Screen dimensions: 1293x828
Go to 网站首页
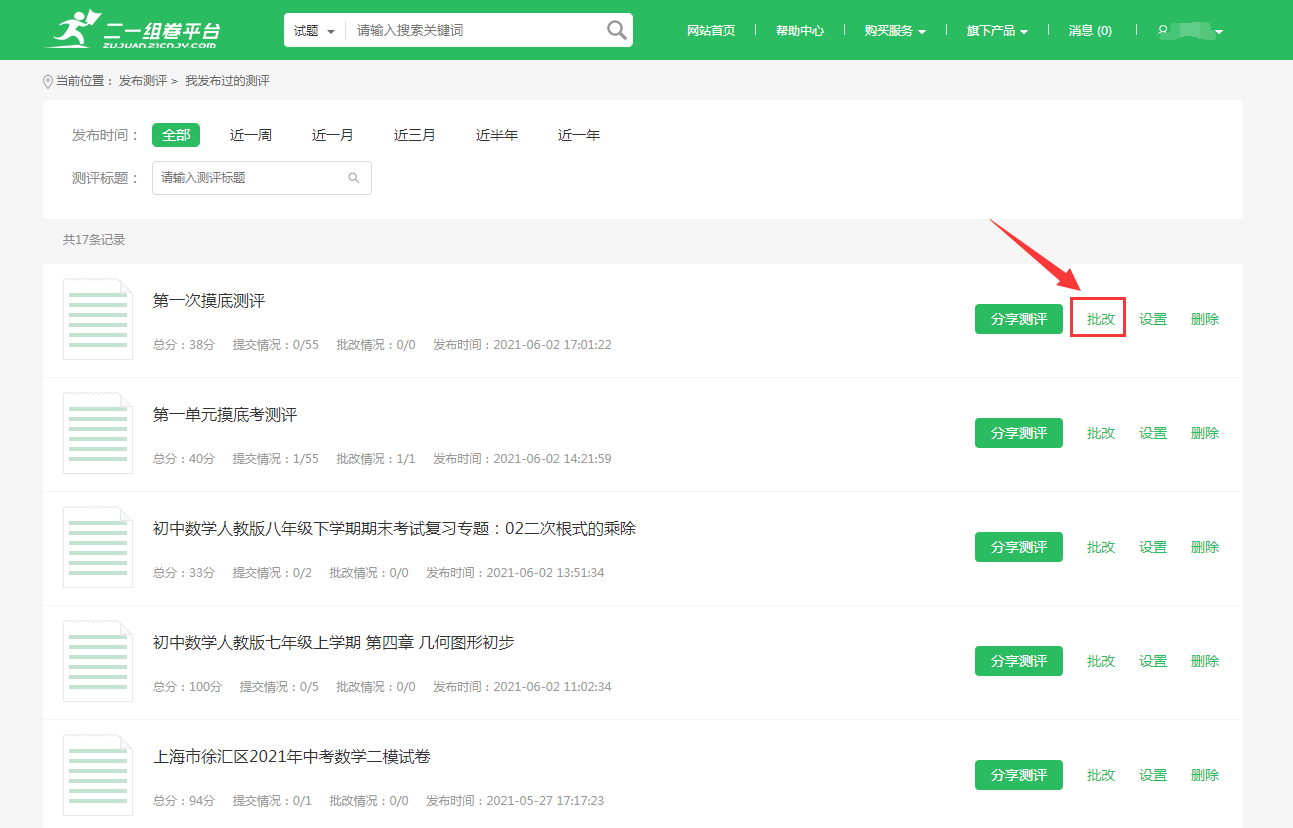point(711,31)
